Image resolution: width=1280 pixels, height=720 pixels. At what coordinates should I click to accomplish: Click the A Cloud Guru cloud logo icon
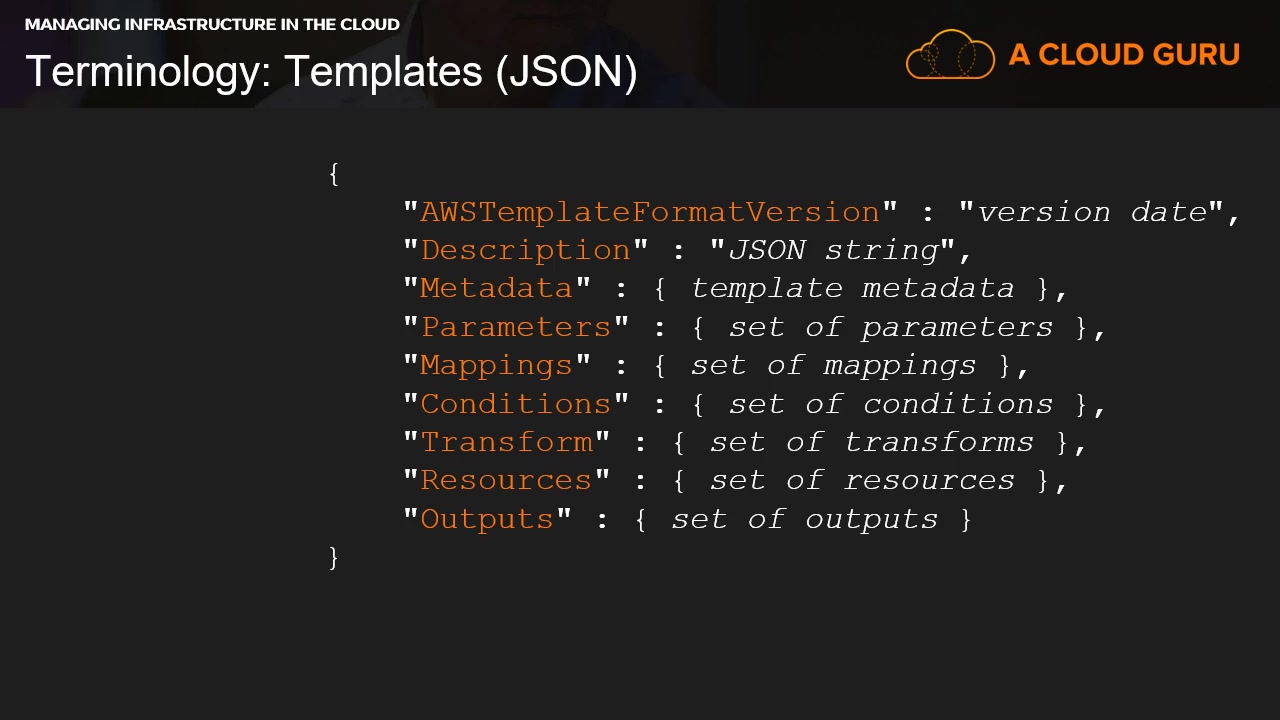coord(949,54)
